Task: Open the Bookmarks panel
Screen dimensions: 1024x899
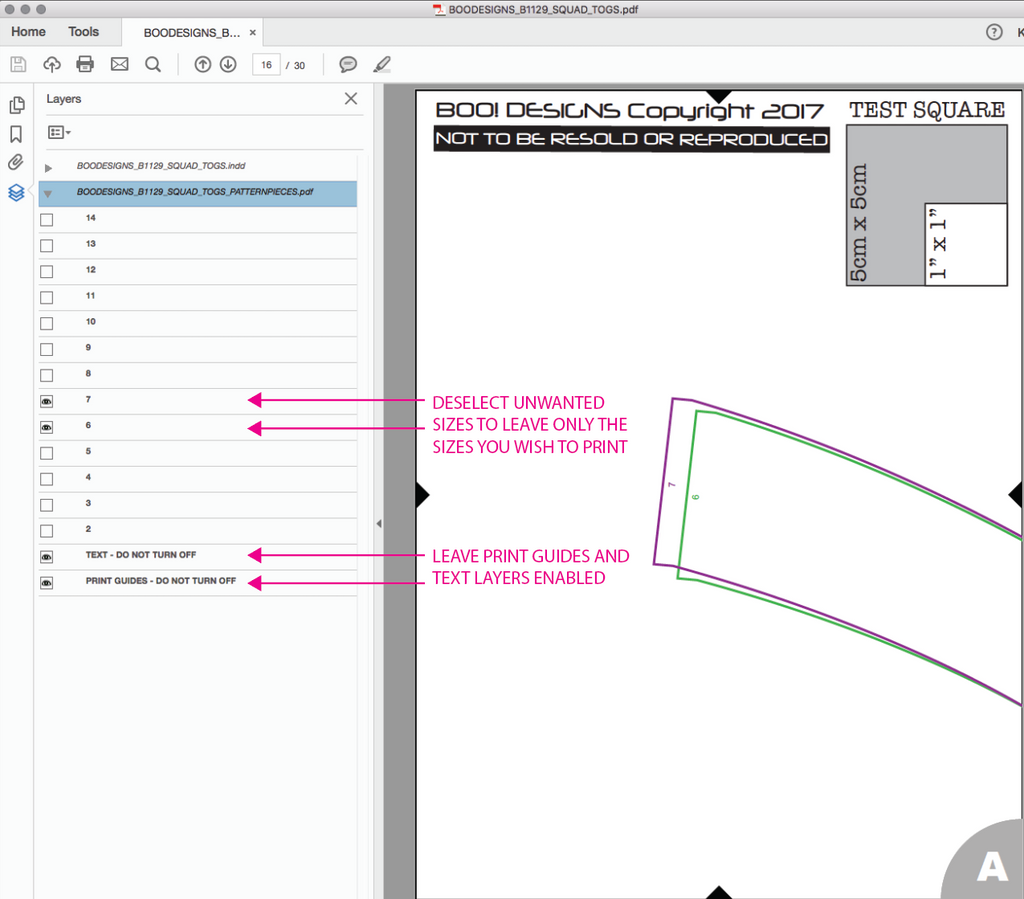Action: (17, 133)
